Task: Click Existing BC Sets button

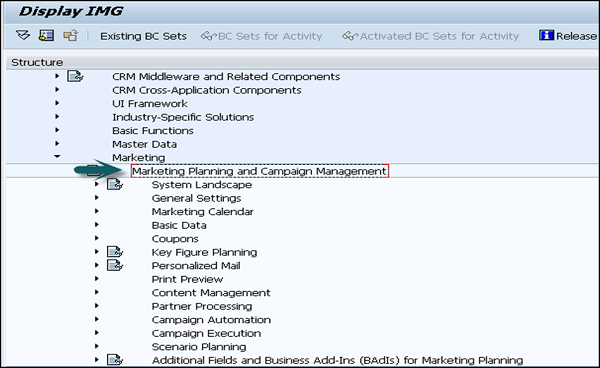Action: 143,36
